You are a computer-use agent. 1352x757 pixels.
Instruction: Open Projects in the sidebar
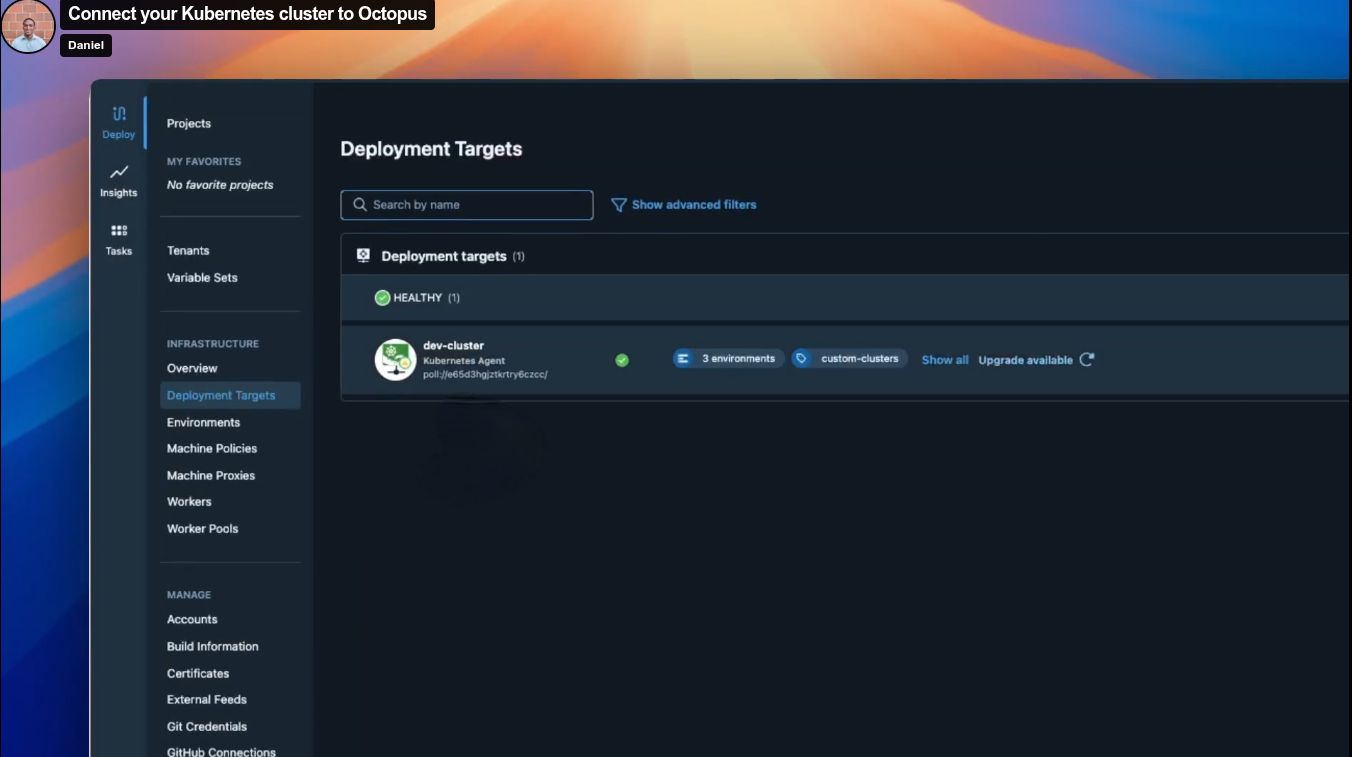click(189, 124)
